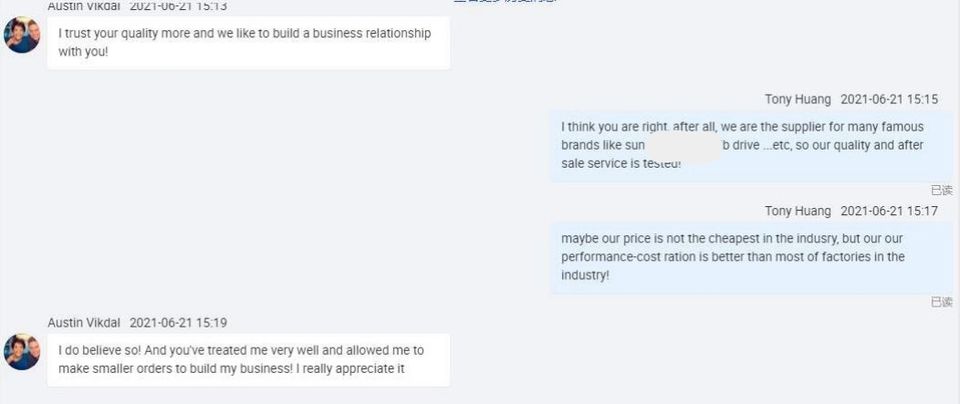The image size is (960, 404).
Task: Select the "I trust your quality more" message bubble
Action: click(248, 43)
